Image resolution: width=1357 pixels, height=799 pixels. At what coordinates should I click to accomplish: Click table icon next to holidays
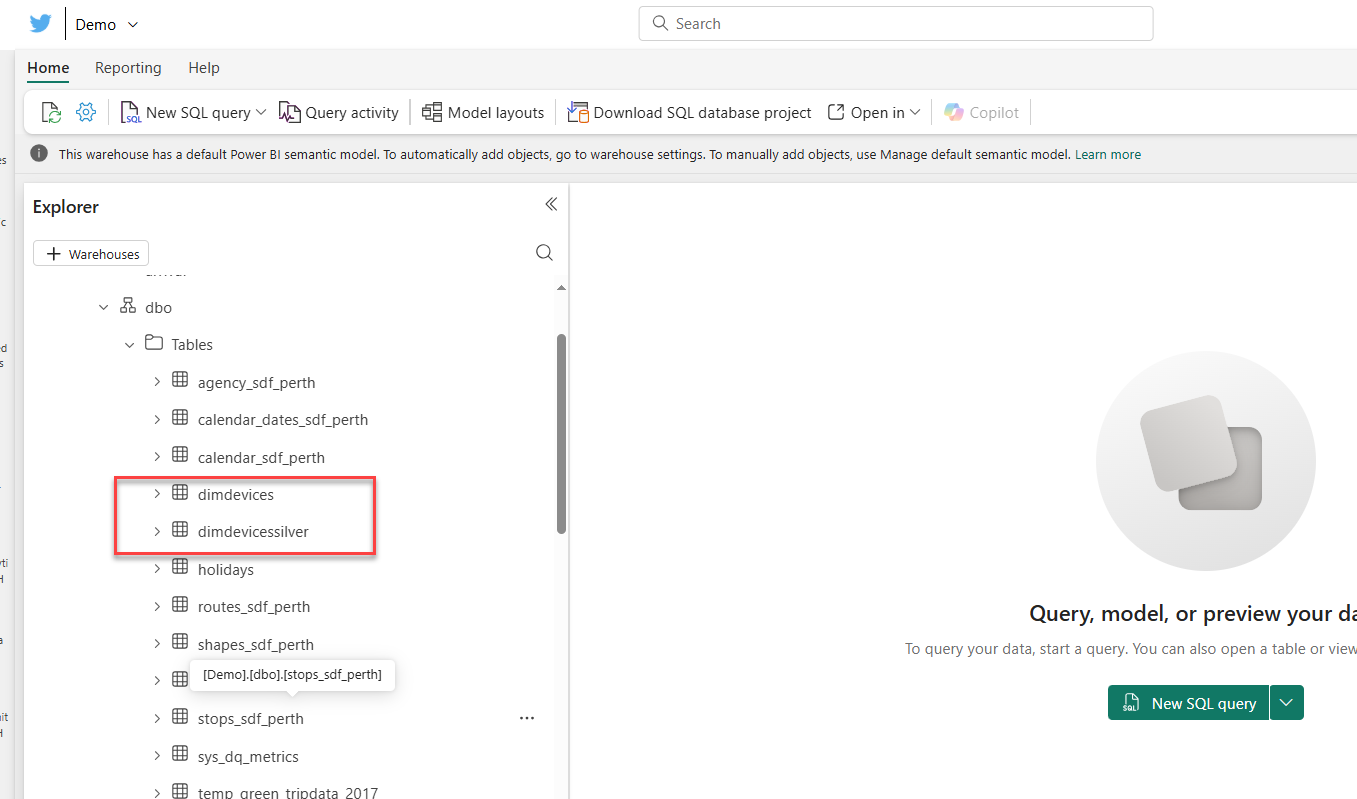tap(180, 568)
